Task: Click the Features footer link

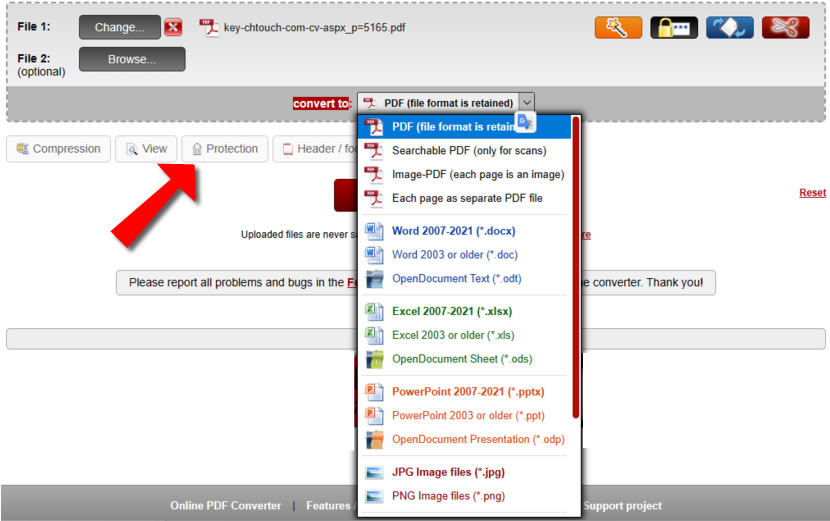Action: tap(328, 506)
